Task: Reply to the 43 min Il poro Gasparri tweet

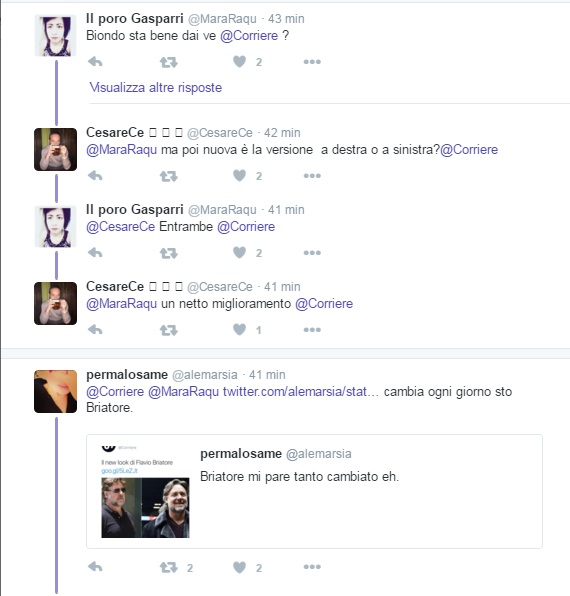Action: (95, 62)
